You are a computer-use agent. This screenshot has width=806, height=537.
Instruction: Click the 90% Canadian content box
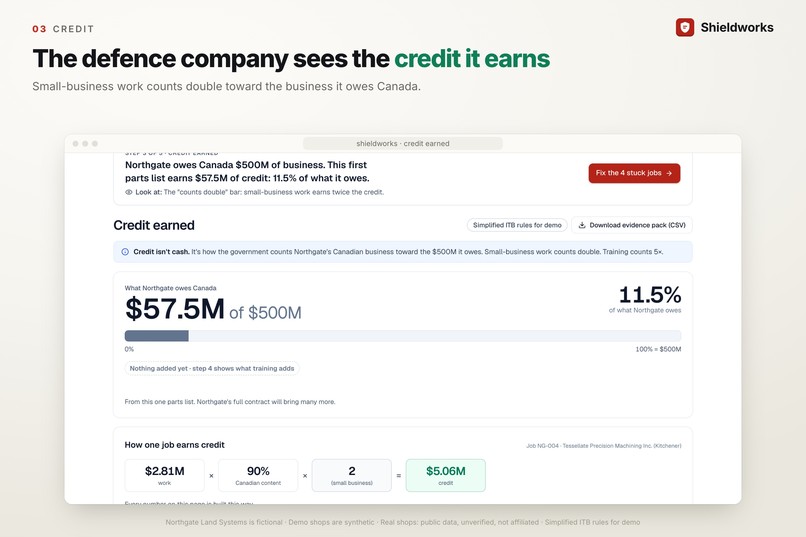(258, 475)
